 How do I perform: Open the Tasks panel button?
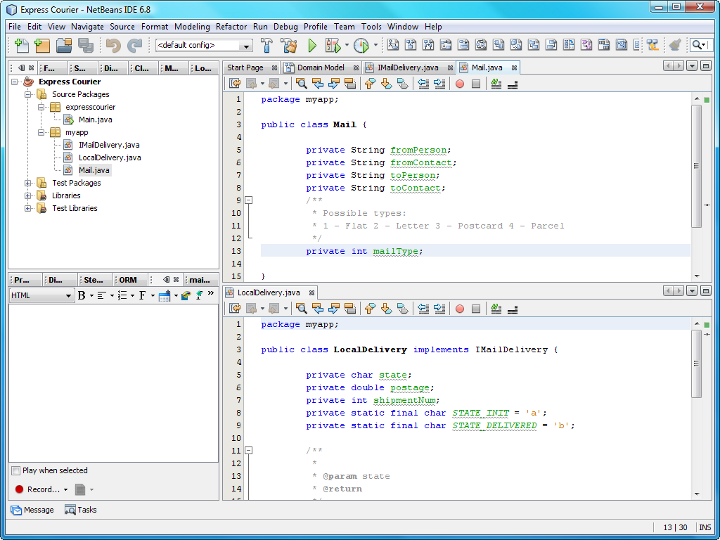[81, 510]
